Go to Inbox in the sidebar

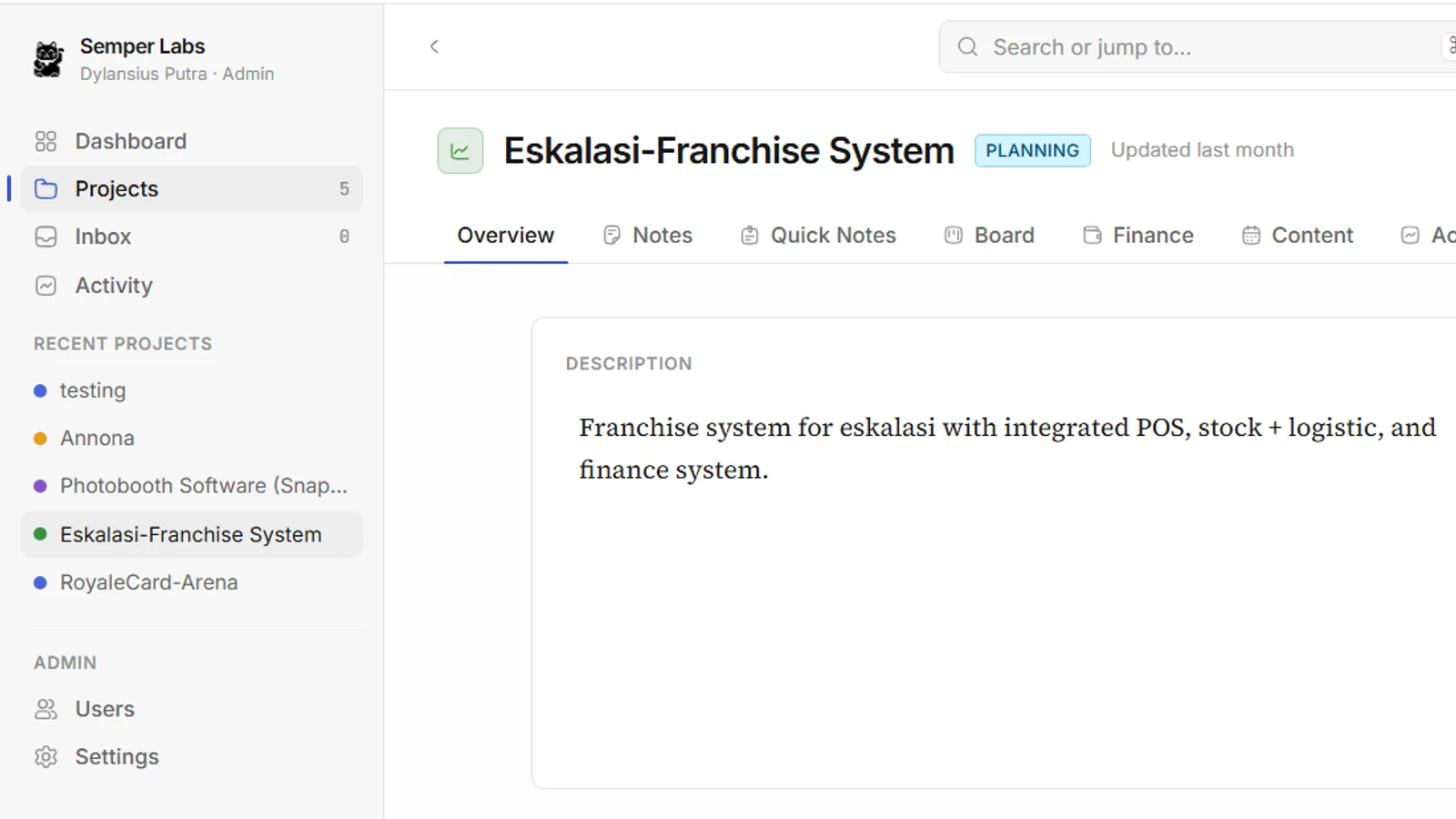point(191,237)
